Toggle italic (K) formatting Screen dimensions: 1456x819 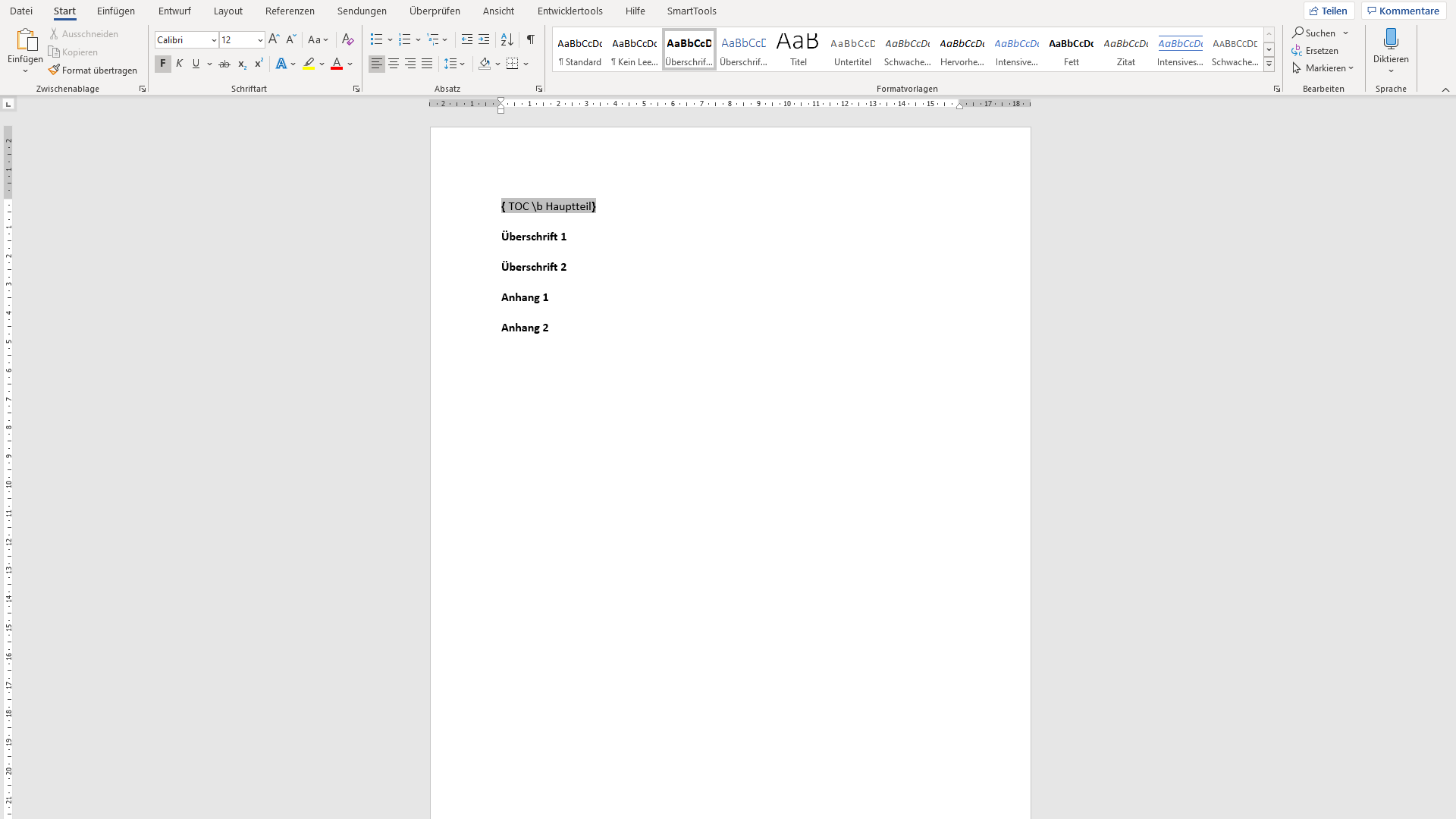point(180,64)
